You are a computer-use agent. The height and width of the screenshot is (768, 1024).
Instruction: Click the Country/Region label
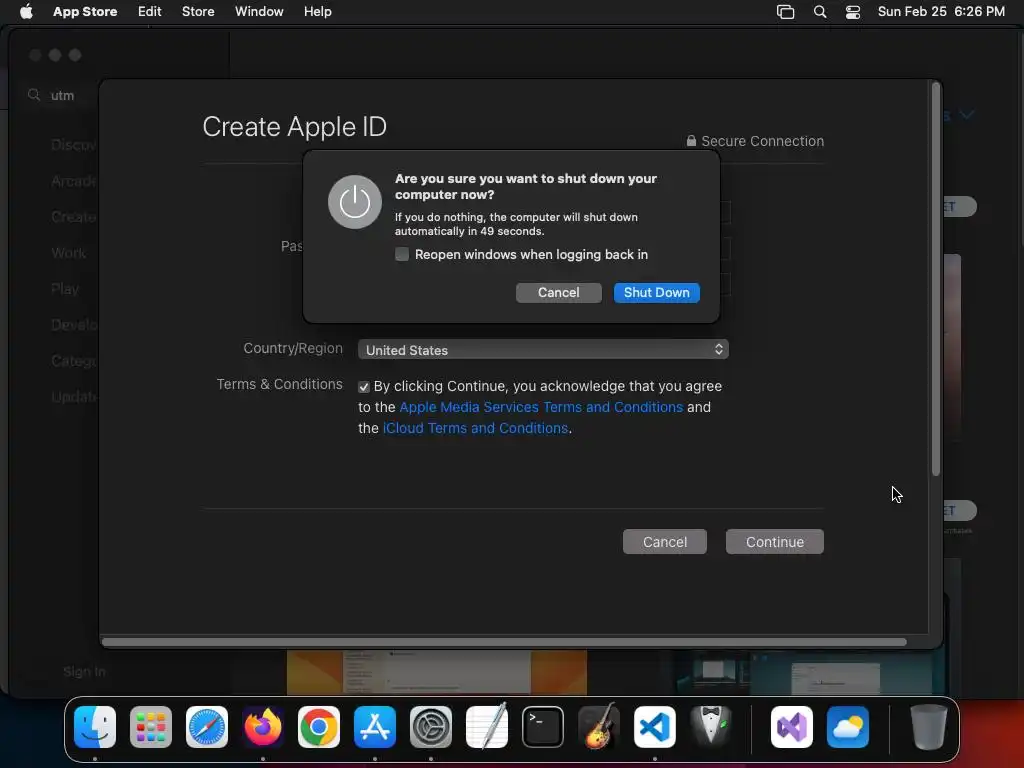point(293,348)
